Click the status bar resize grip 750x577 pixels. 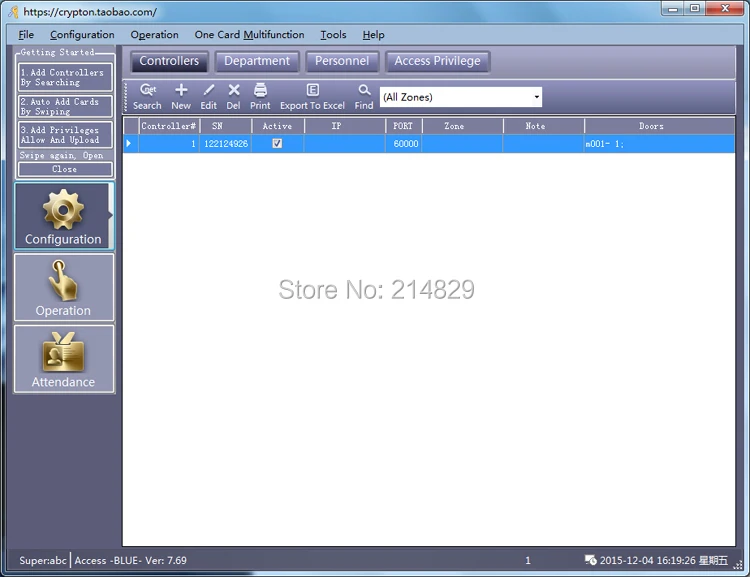click(x=738, y=565)
